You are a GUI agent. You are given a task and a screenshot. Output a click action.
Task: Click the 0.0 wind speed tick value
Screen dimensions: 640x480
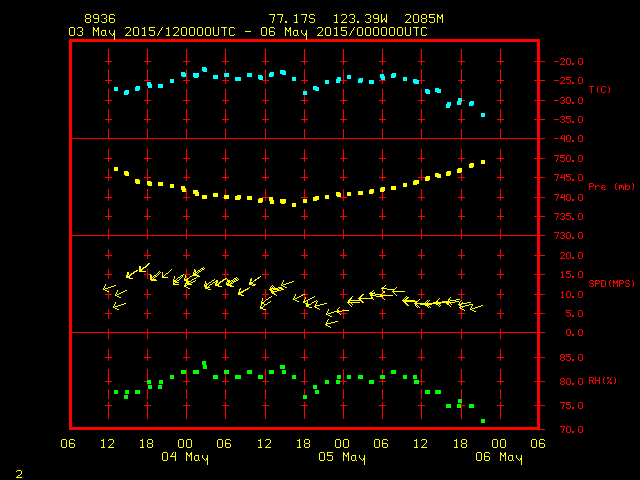point(574,333)
